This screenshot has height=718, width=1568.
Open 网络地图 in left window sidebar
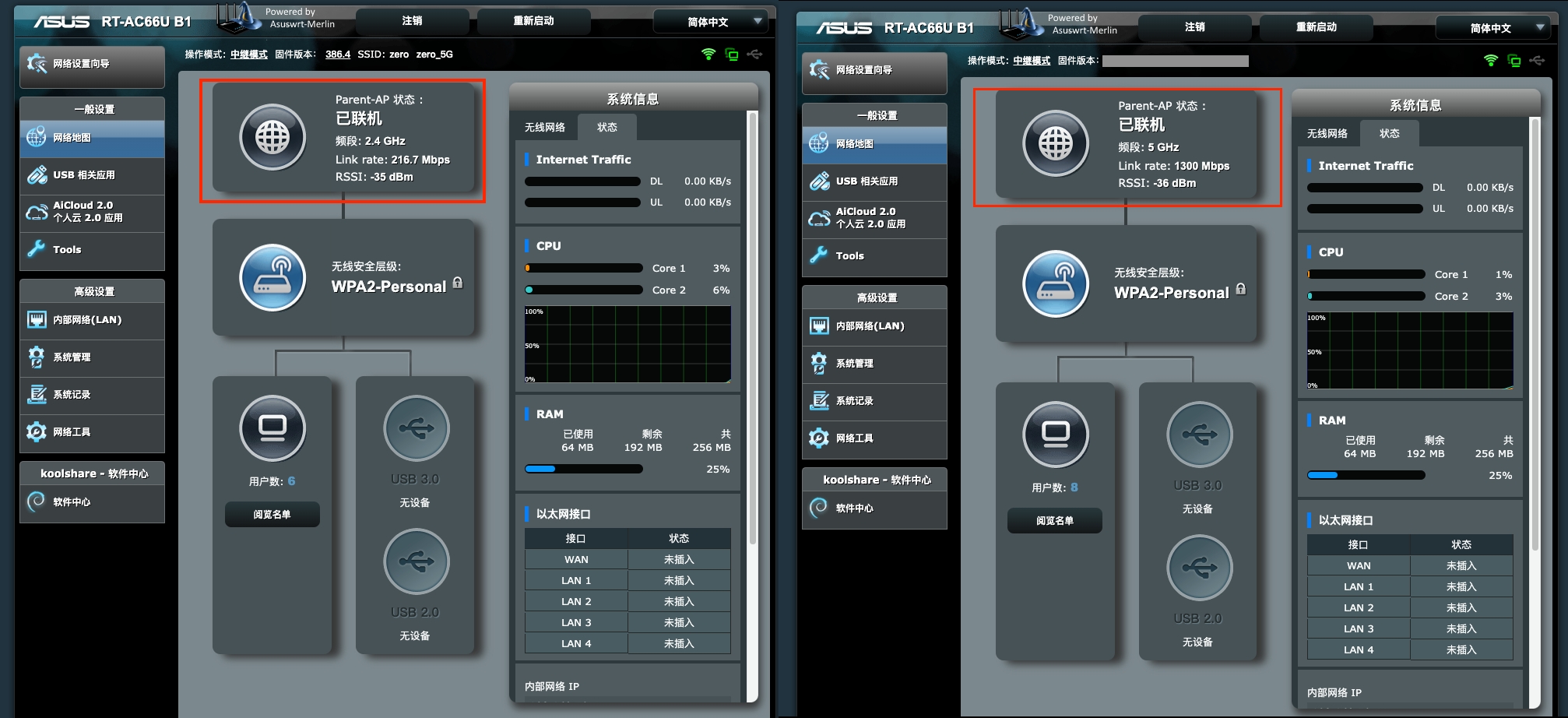pos(92,138)
